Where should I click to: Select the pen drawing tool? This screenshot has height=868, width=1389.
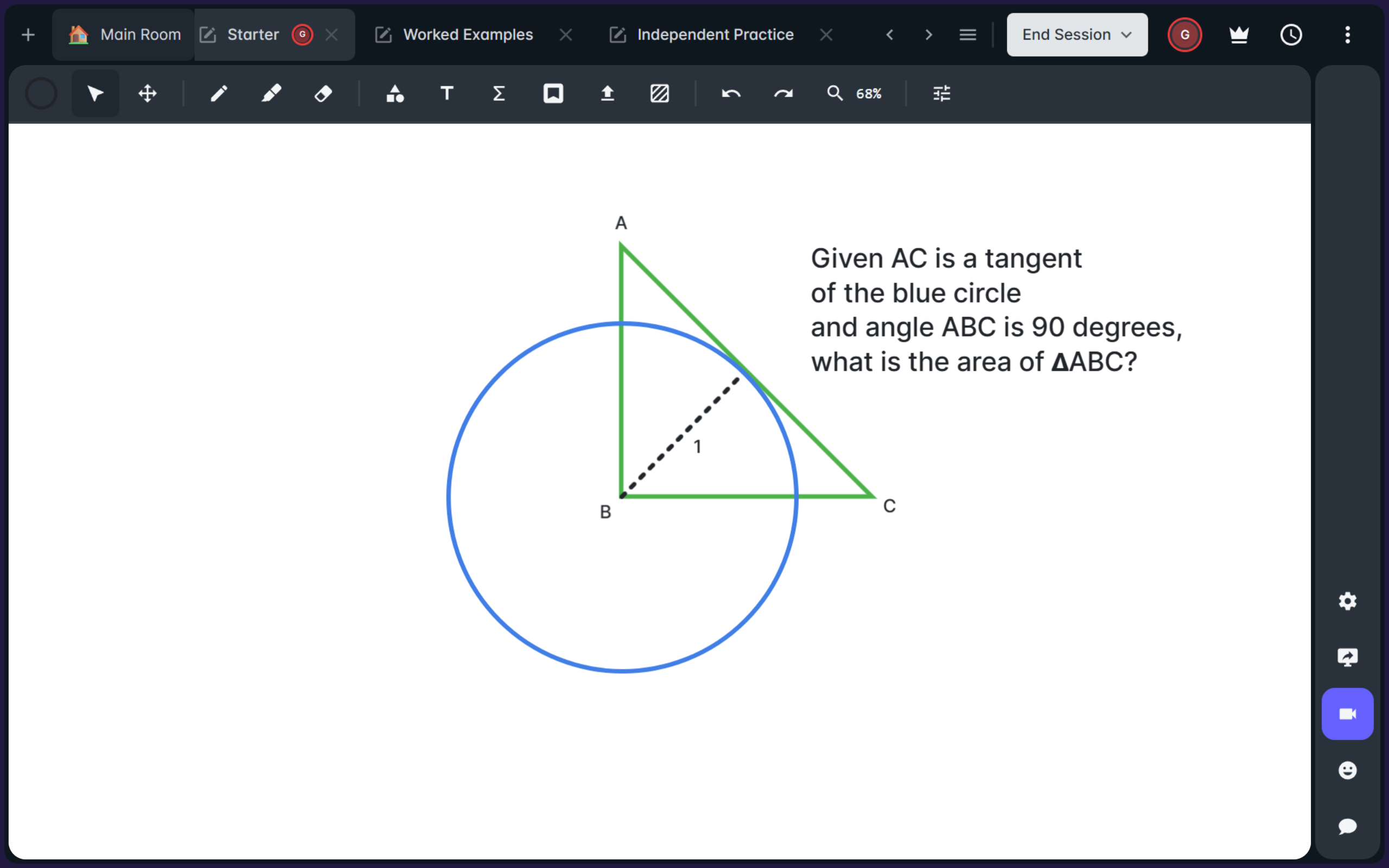click(219, 93)
